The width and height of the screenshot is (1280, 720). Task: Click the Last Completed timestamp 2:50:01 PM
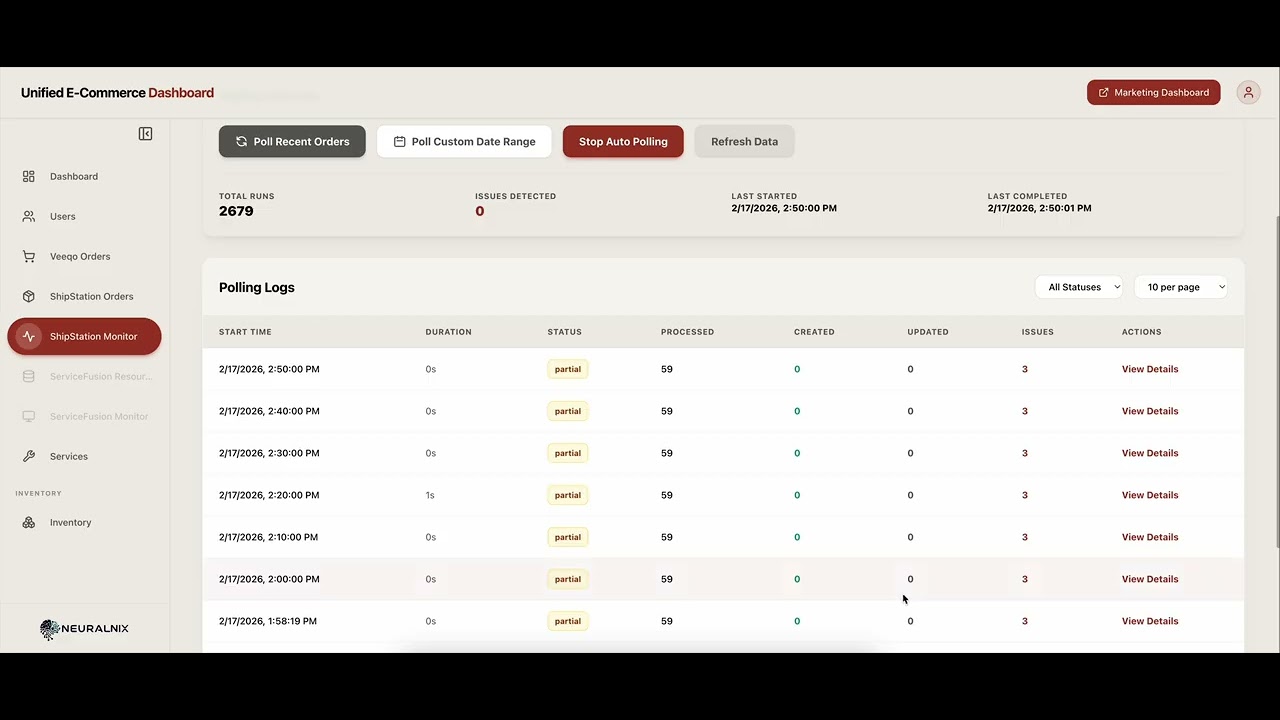click(x=1039, y=208)
